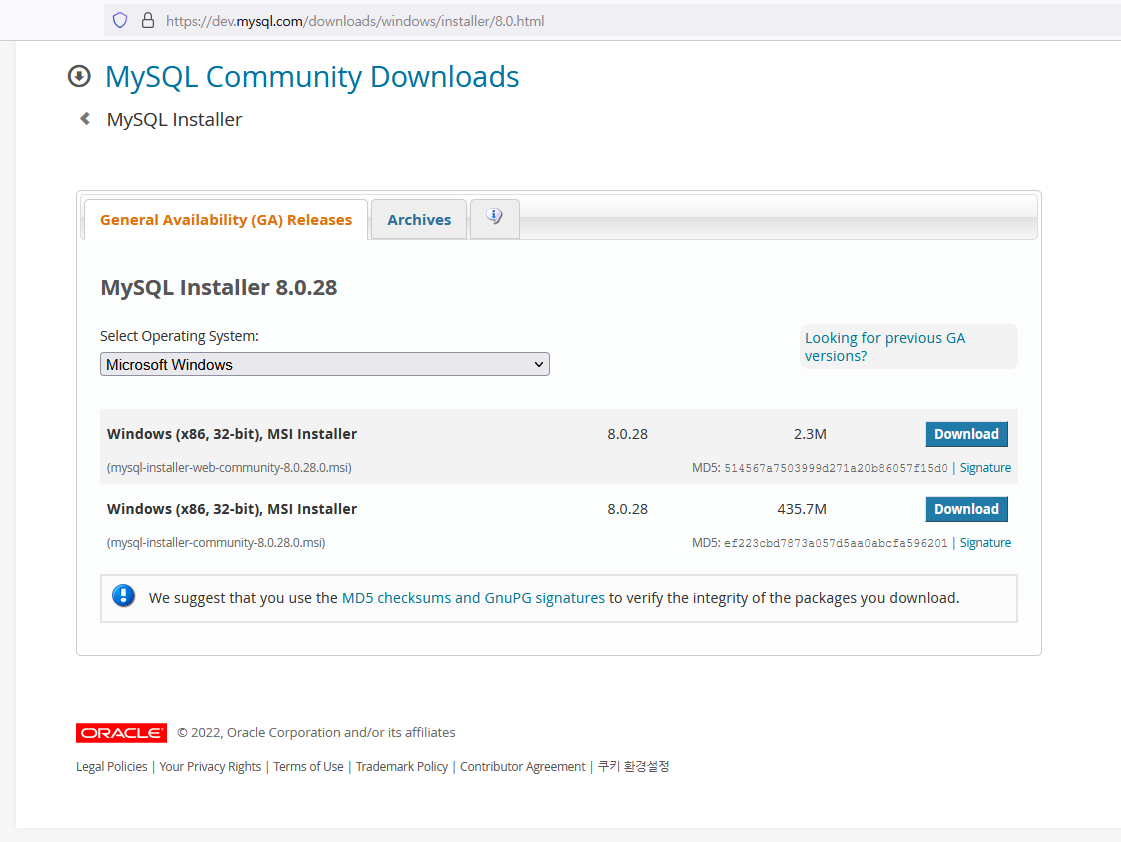
Task: Open the Select Operating System dropdown
Action: [x=325, y=365]
